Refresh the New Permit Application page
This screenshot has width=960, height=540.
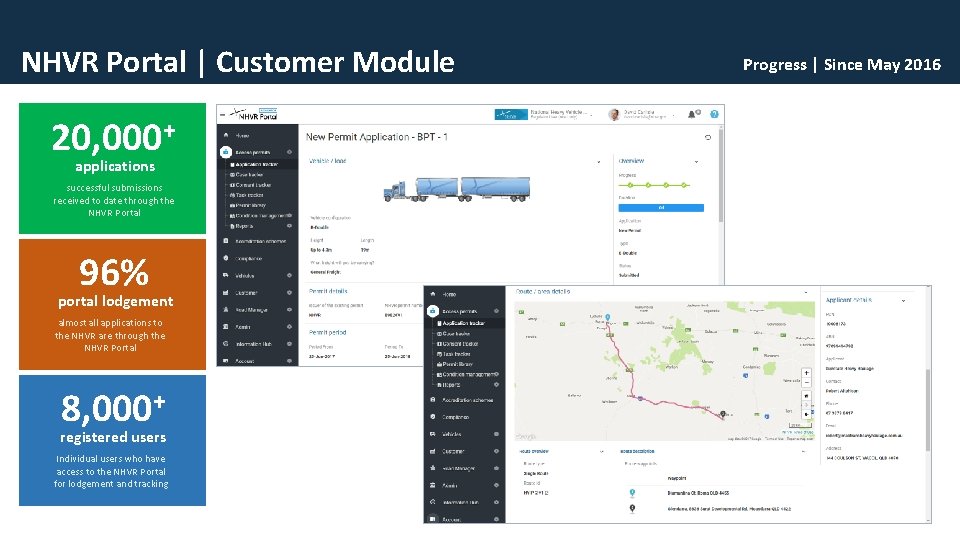(708, 137)
